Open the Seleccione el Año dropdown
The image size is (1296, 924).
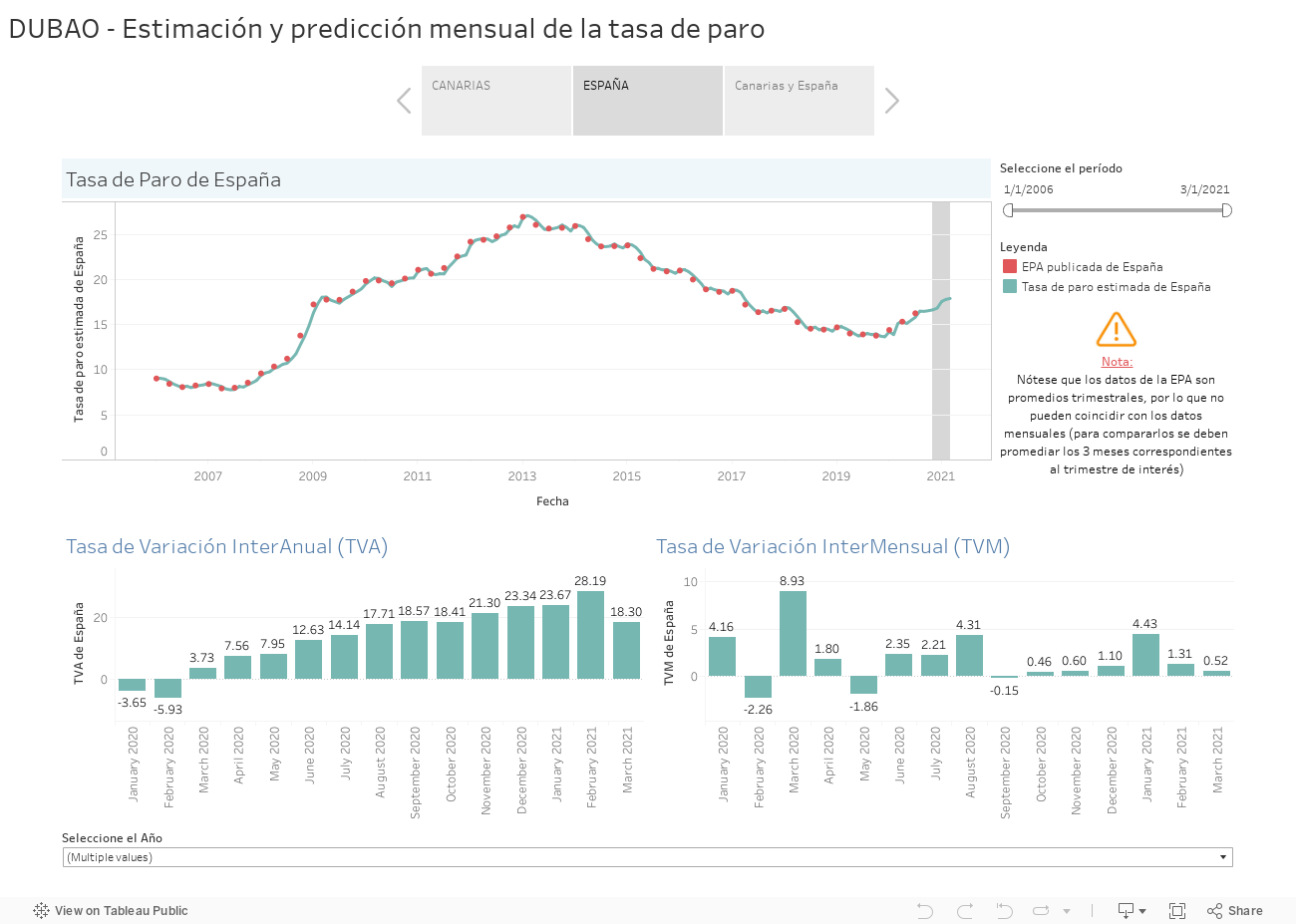(647, 857)
